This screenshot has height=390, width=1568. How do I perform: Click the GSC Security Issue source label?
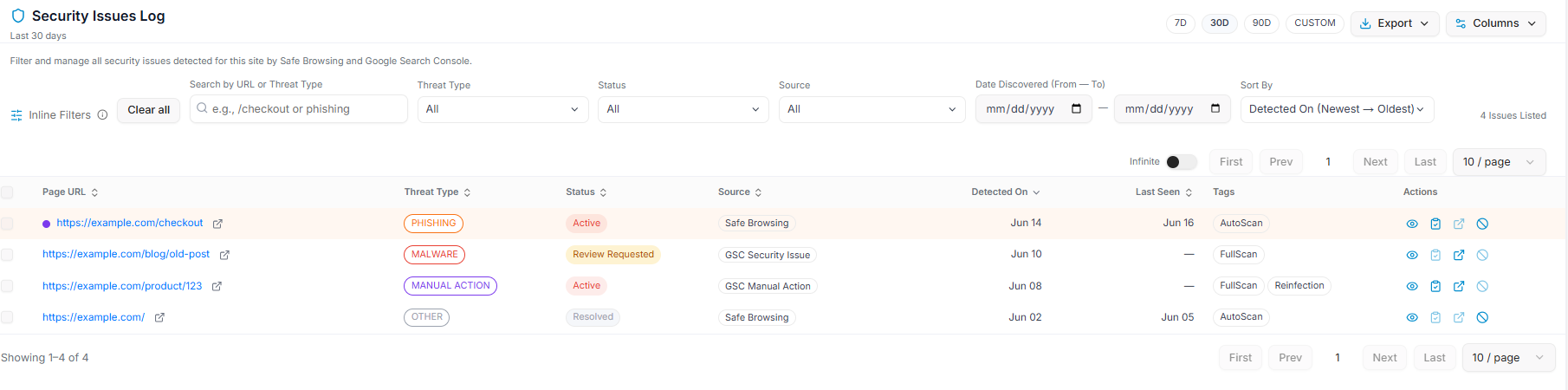point(768,255)
